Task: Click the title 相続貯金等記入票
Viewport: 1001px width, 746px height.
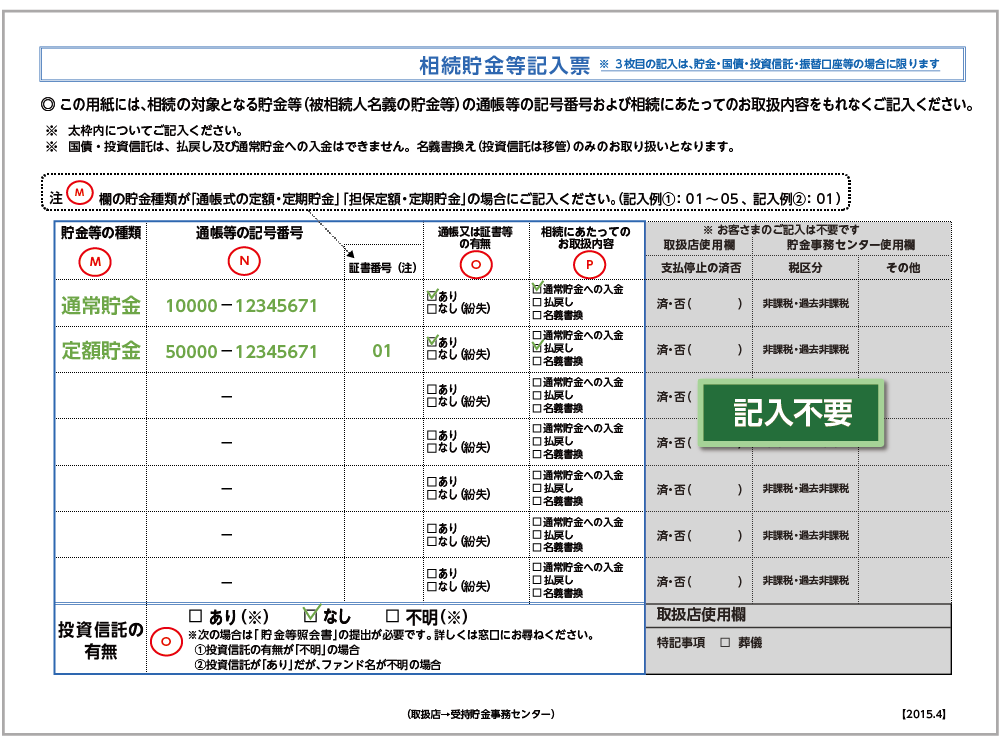Action: coord(504,65)
